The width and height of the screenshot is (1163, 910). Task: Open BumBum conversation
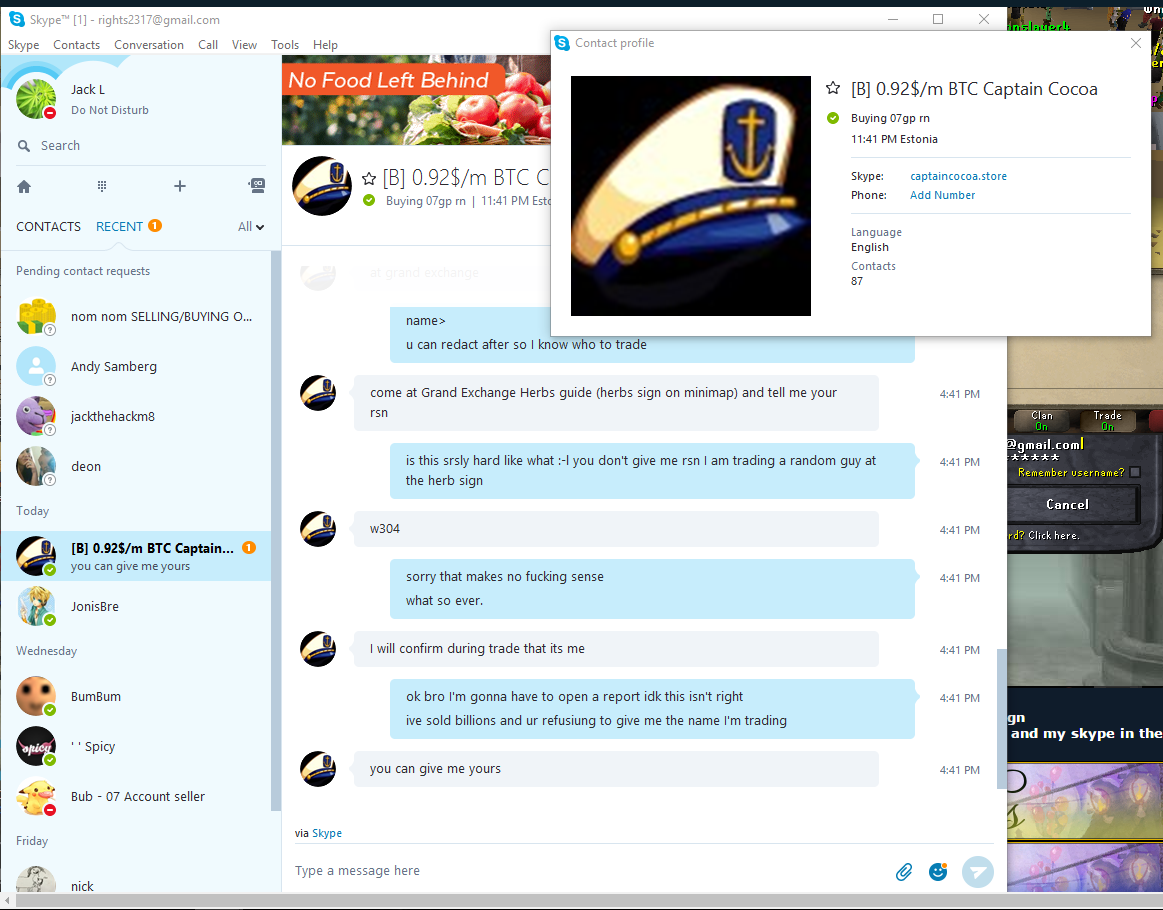click(x=136, y=696)
